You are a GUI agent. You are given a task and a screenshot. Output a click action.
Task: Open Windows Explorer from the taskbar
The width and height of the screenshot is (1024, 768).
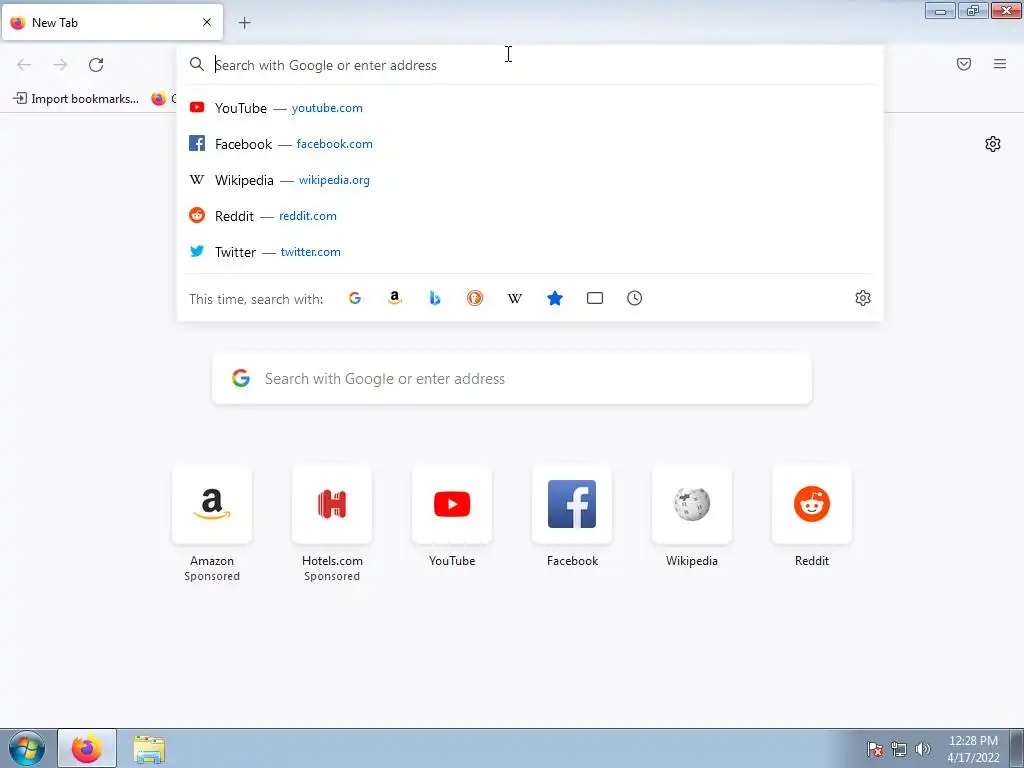coord(149,749)
